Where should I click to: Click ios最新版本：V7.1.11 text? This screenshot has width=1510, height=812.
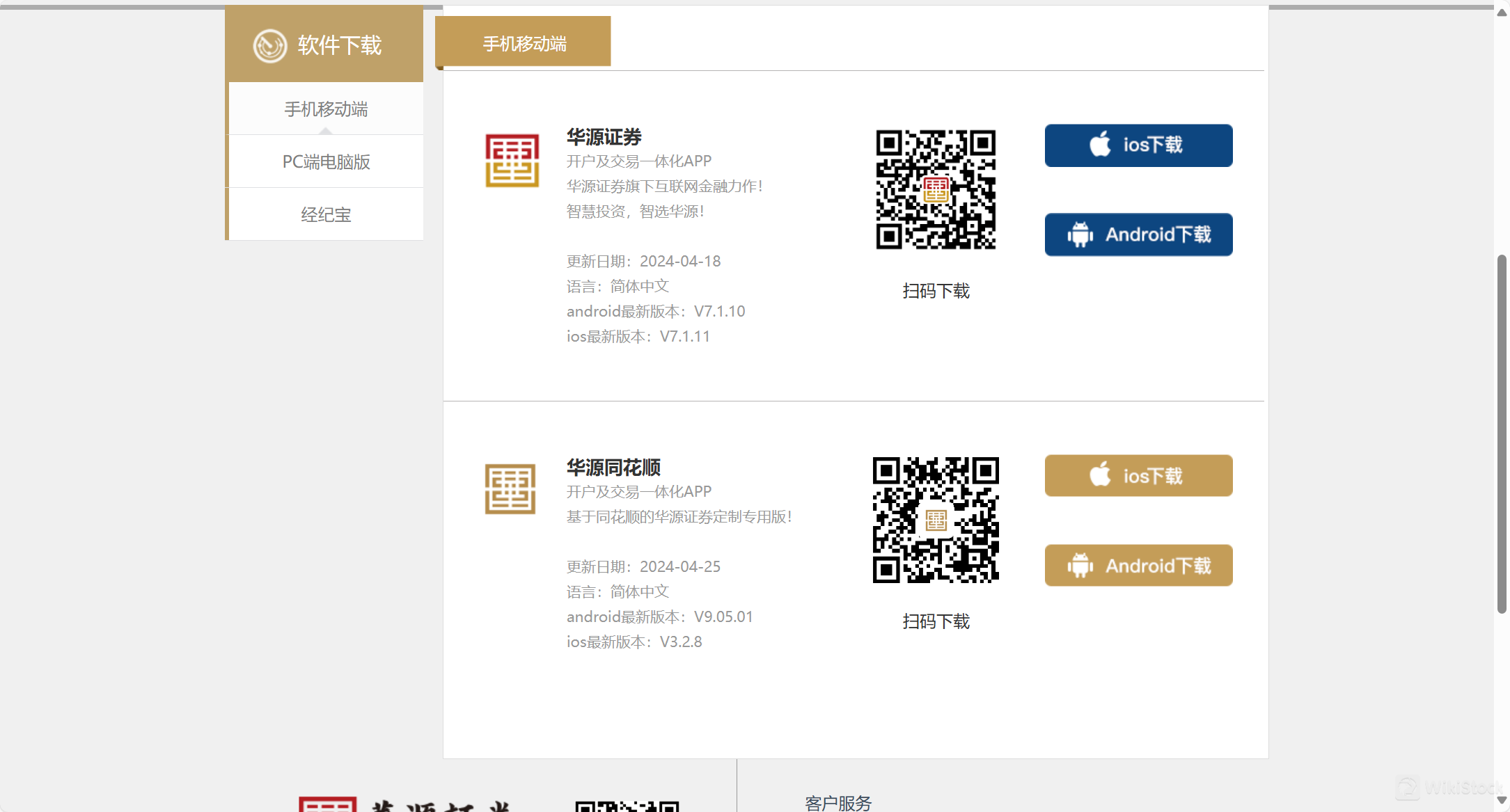tap(638, 337)
